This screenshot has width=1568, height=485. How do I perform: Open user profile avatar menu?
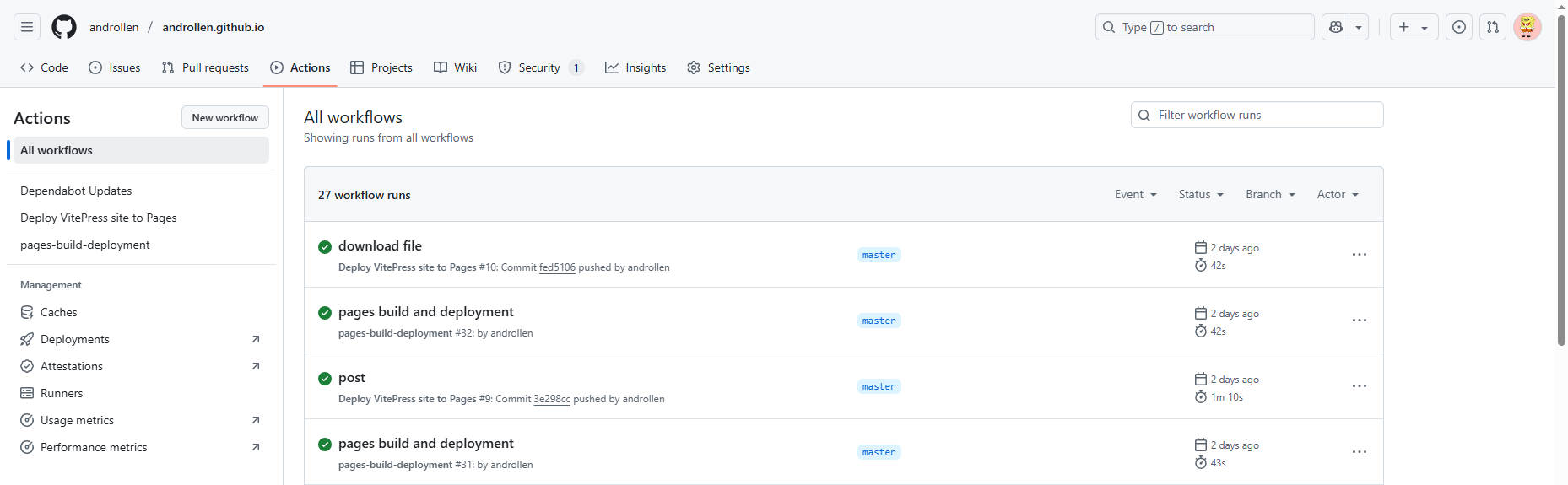pyautogui.click(x=1527, y=27)
